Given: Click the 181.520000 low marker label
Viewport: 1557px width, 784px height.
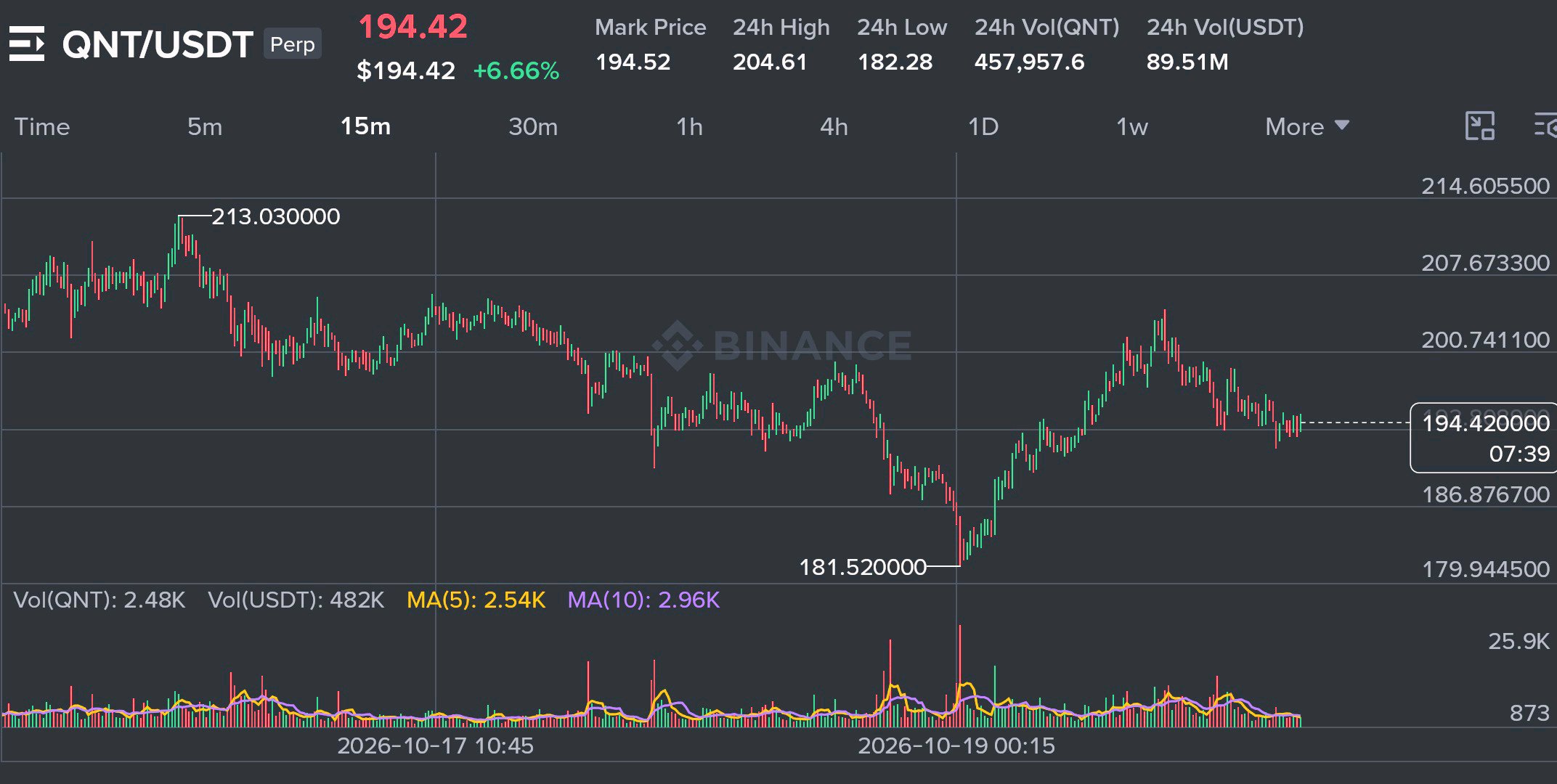Looking at the screenshot, I should (x=863, y=567).
